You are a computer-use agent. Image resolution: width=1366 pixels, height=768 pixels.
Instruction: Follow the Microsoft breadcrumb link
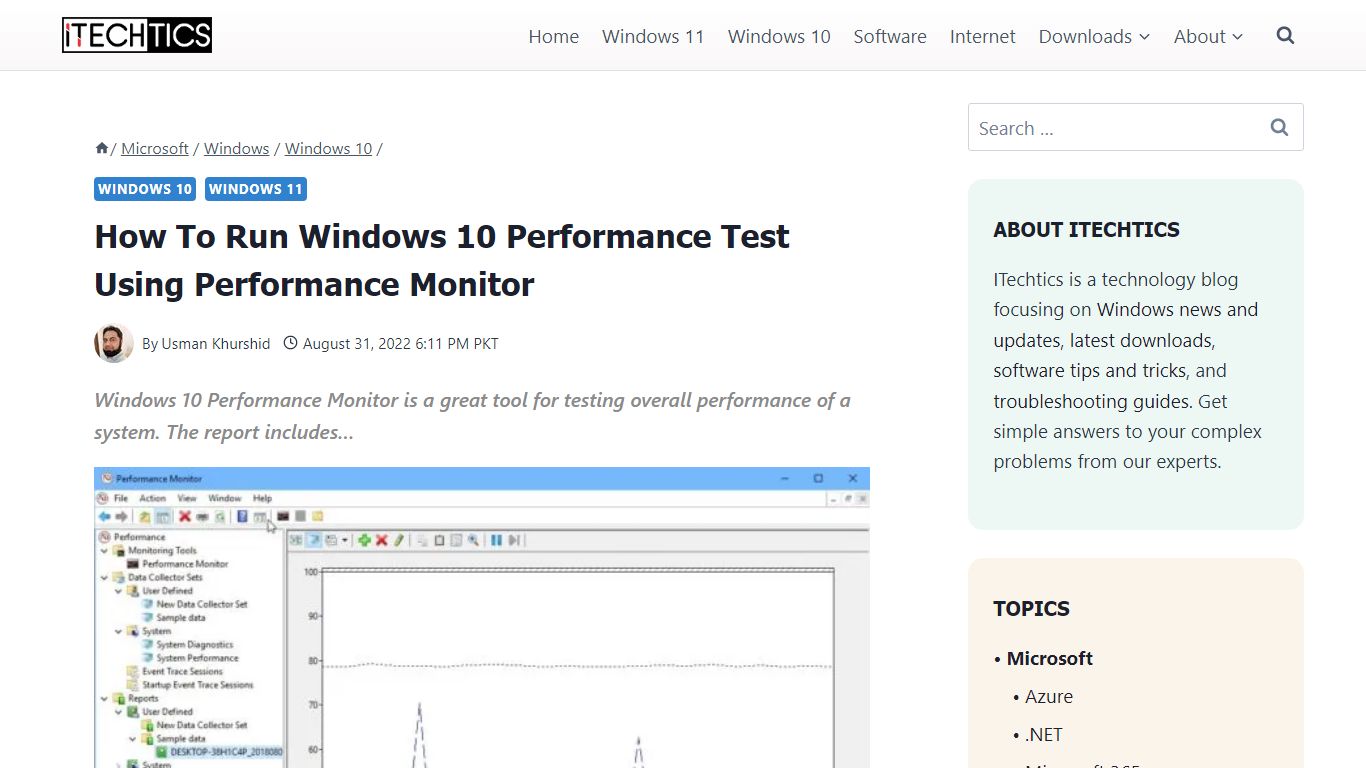(155, 148)
